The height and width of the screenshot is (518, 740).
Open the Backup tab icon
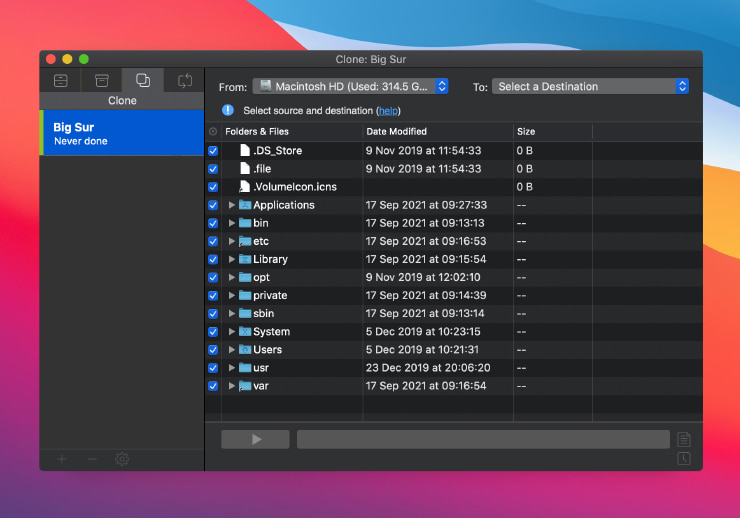(60, 81)
